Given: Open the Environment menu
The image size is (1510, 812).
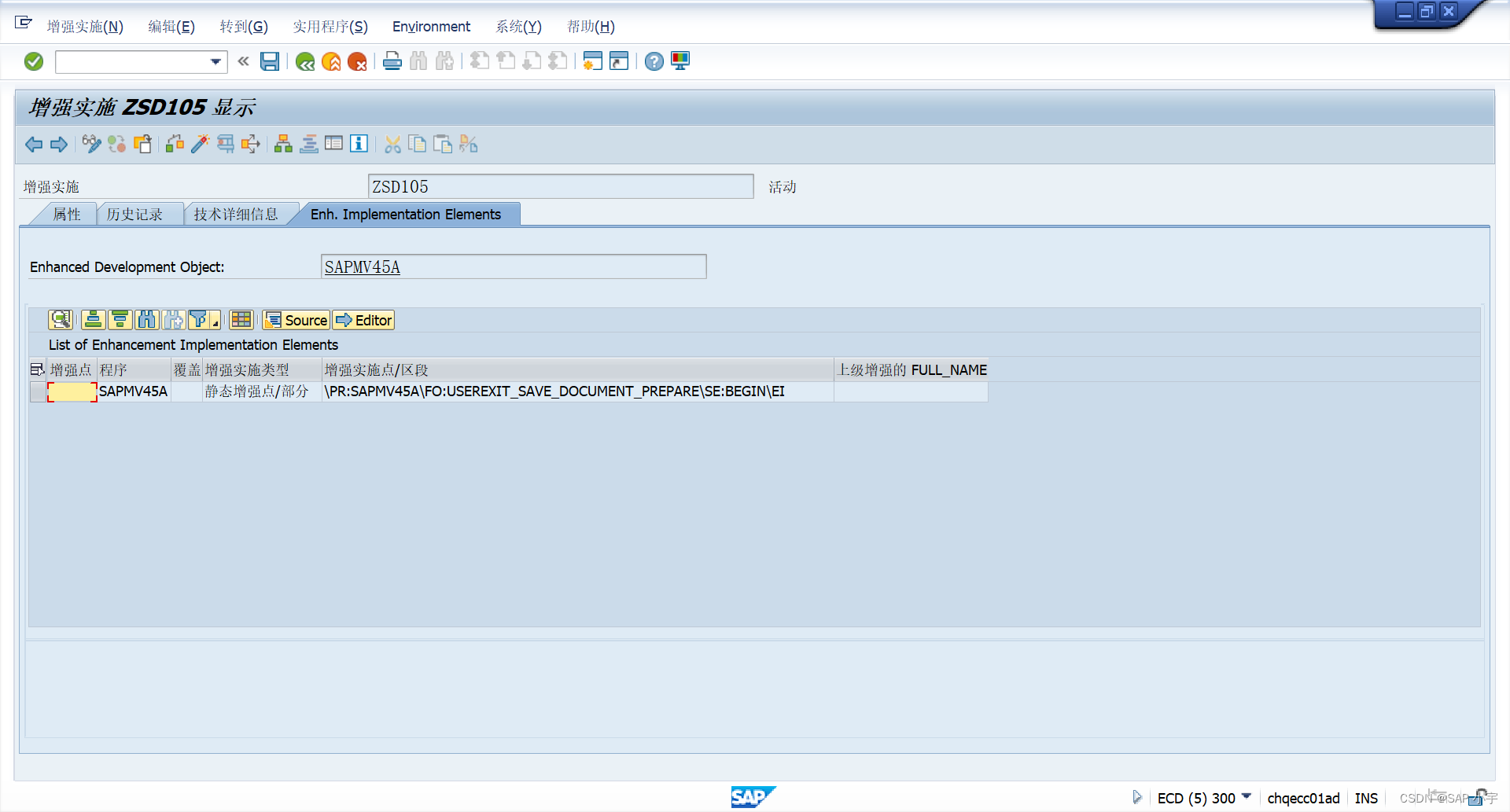Looking at the screenshot, I should point(431,27).
